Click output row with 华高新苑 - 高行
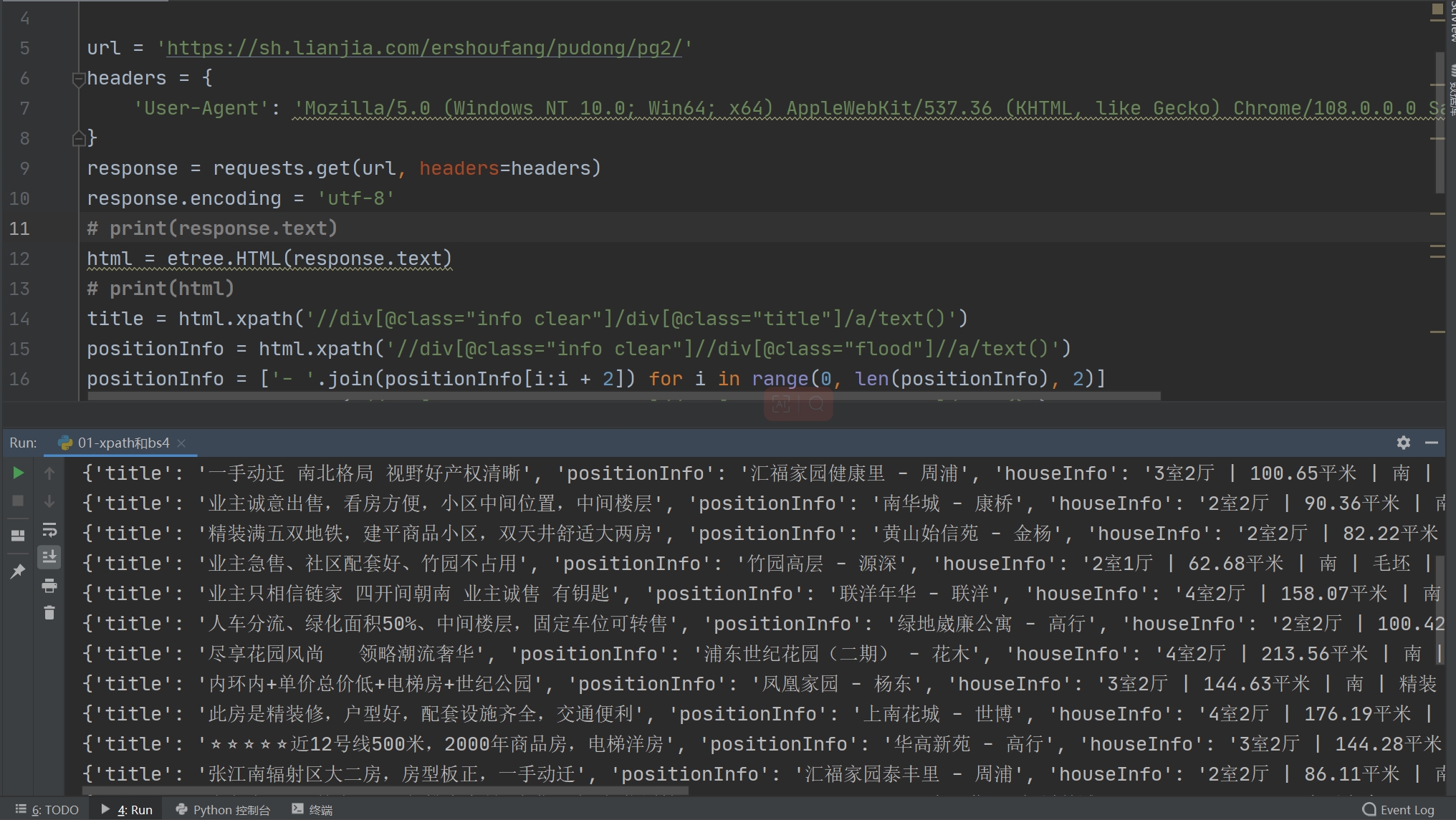Screen dimensions: 1456x820 point(762,744)
